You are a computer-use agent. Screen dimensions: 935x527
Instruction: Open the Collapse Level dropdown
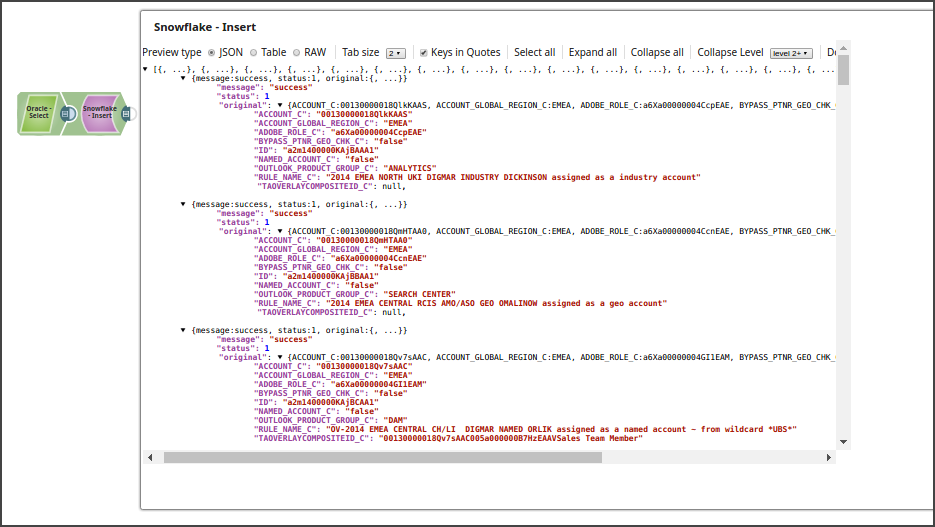pyautogui.click(x=791, y=53)
